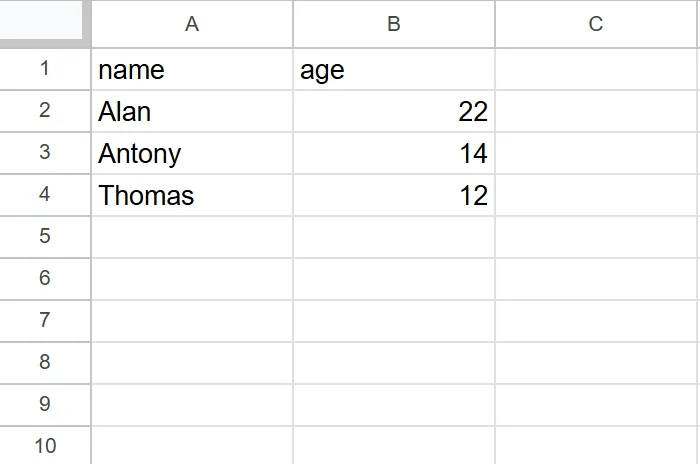This screenshot has width=700, height=464.
Task: Select empty cell B6
Action: tap(394, 279)
